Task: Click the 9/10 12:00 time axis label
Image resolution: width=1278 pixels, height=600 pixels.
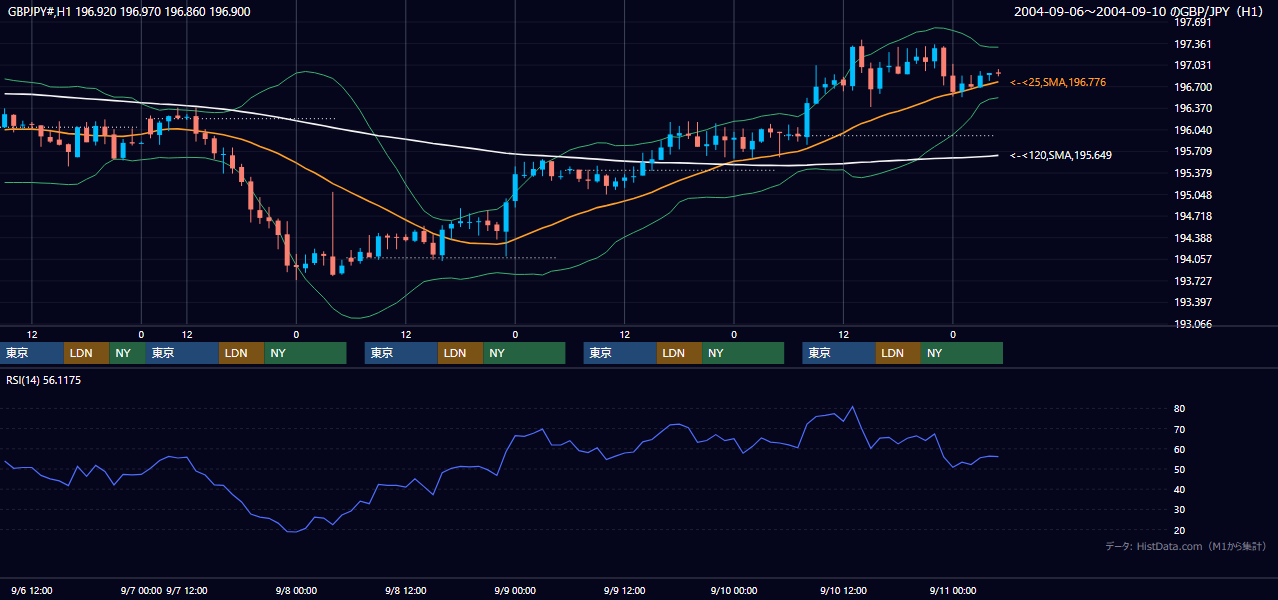Action: [x=843, y=591]
